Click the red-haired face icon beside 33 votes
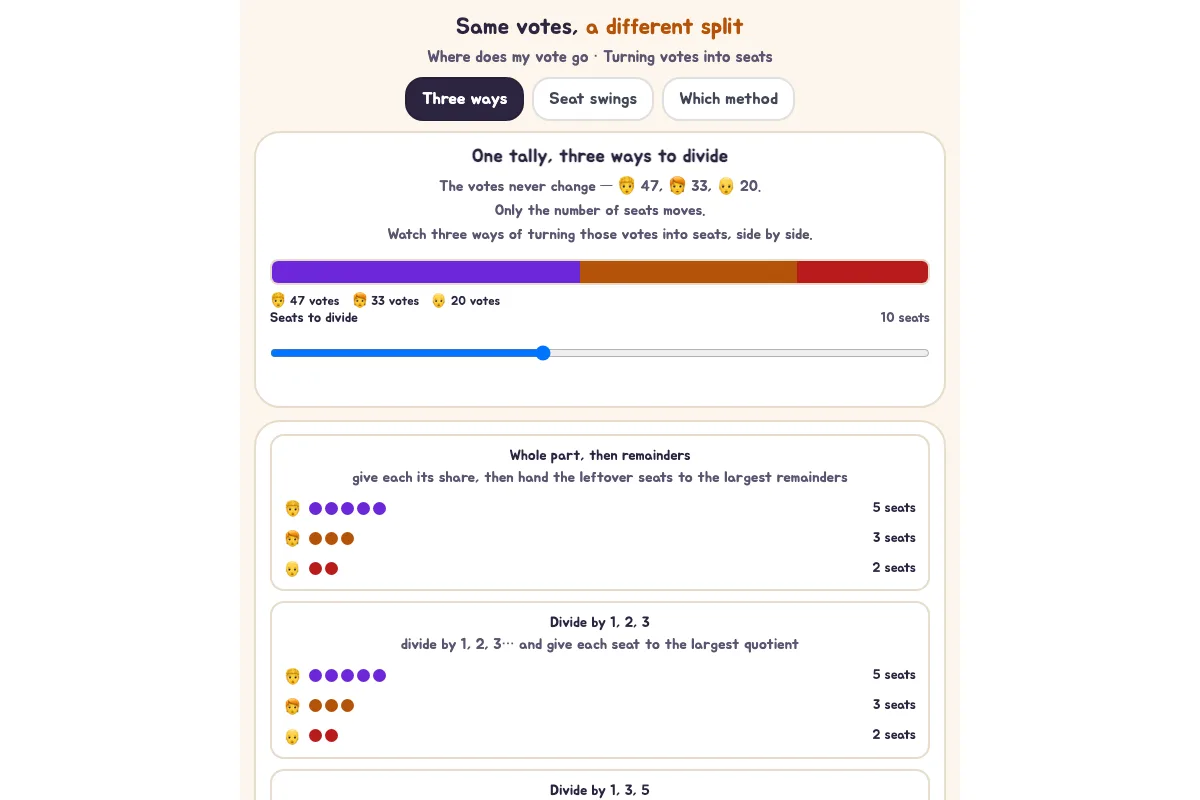Screen dimensions: 1200x800 coord(360,300)
